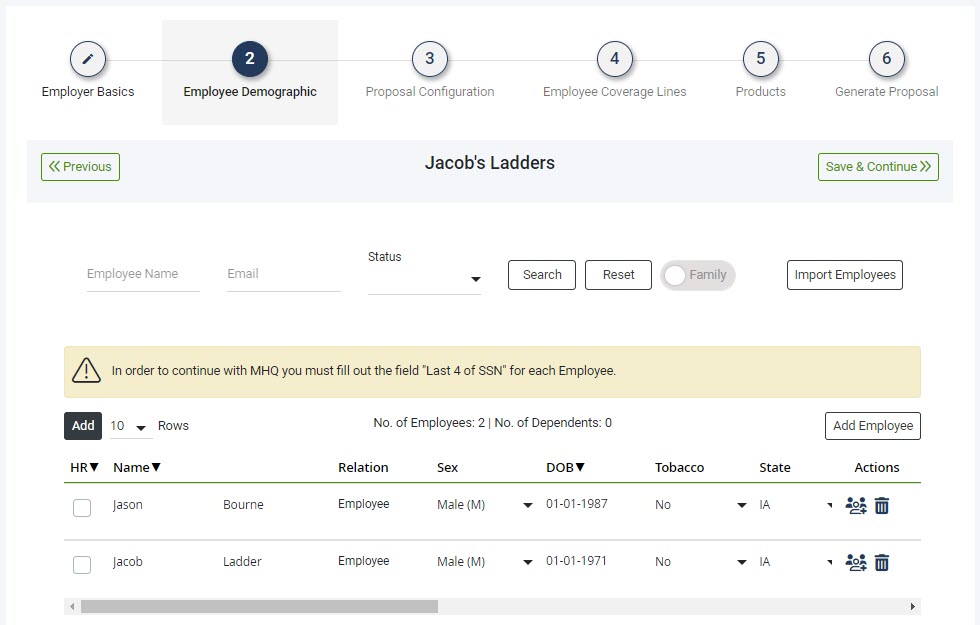Click the Search button
980x625 pixels.
542,275
